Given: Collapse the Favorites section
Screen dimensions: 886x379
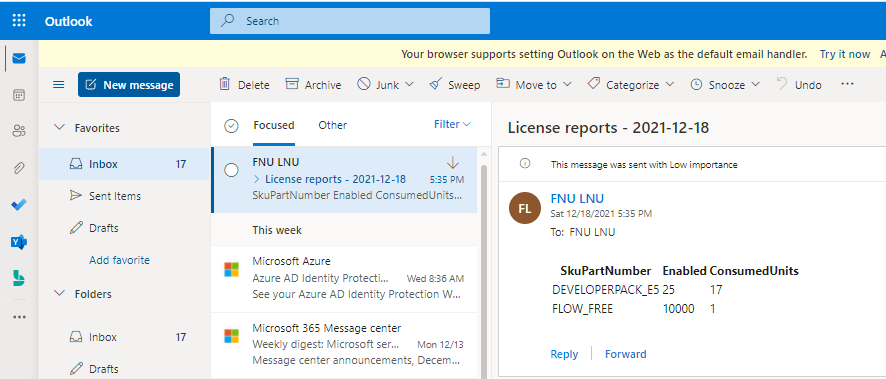Looking at the screenshot, I should (x=59, y=128).
